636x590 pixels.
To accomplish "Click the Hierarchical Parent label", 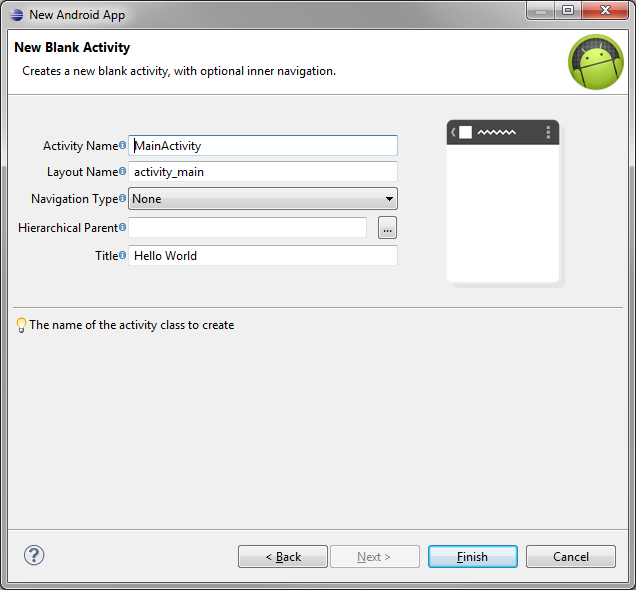I will (68, 228).
